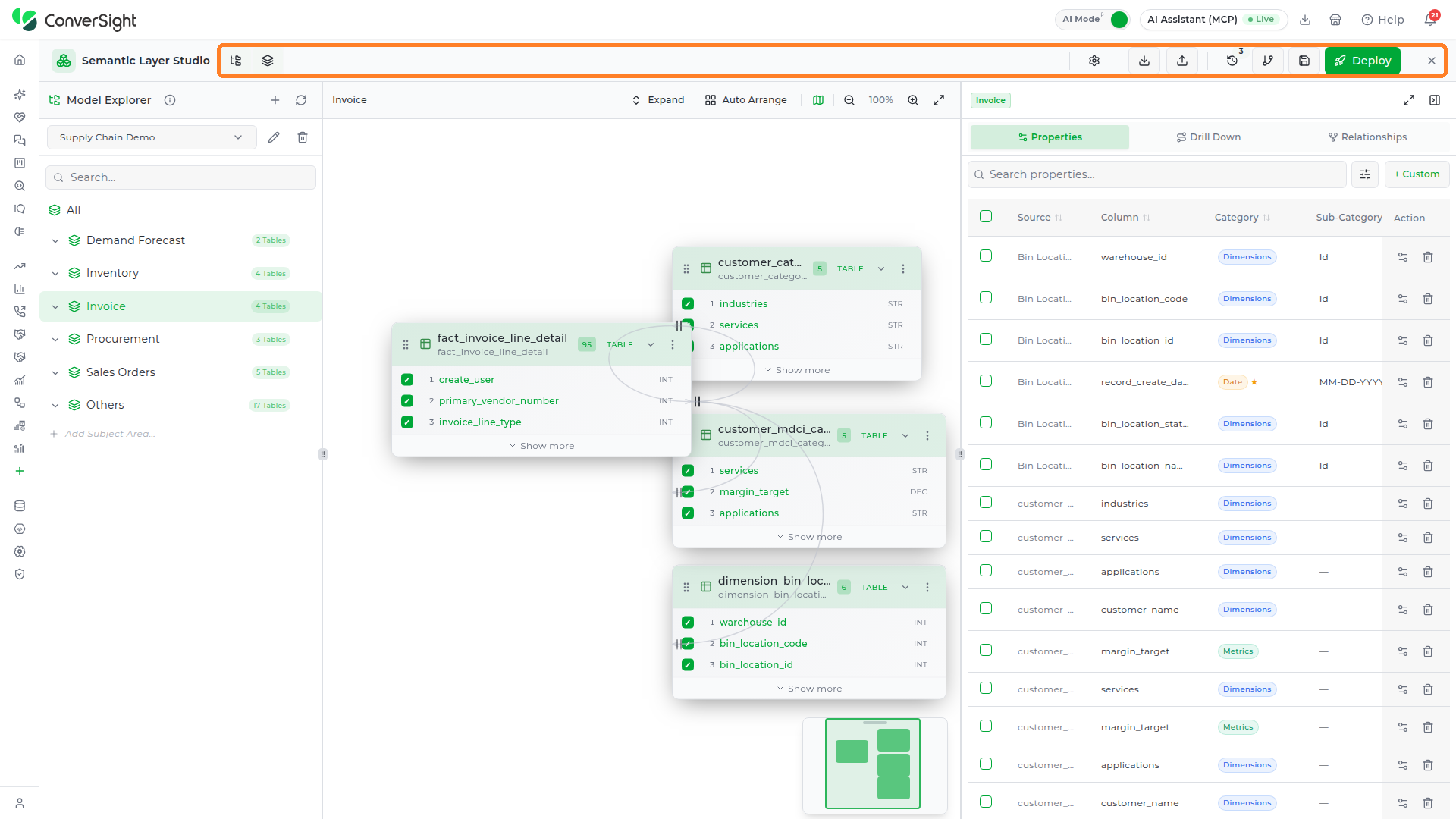1456x819 pixels.
Task: Click the download/import icon in studio toolbar
Action: coord(1144,61)
